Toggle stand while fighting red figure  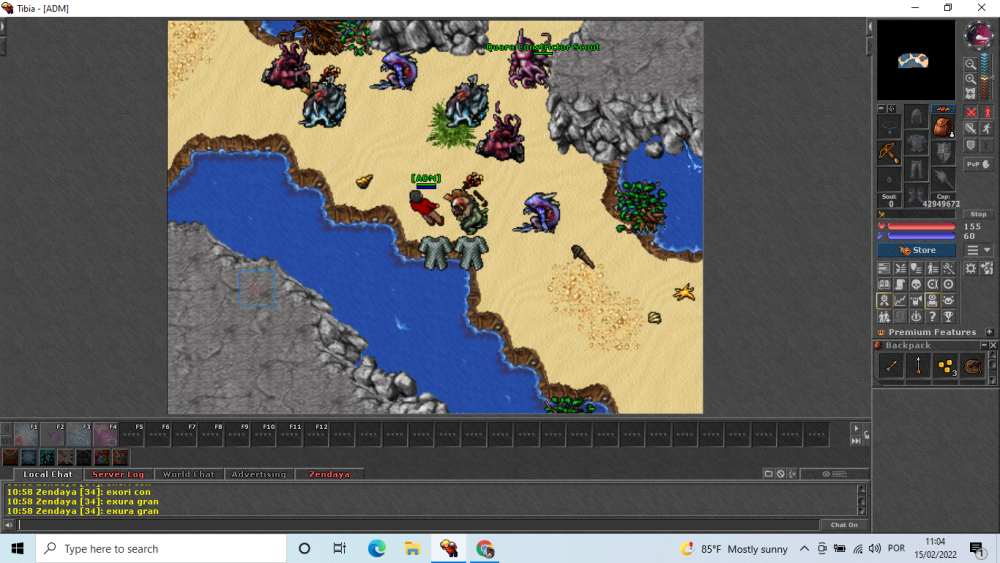[987, 112]
